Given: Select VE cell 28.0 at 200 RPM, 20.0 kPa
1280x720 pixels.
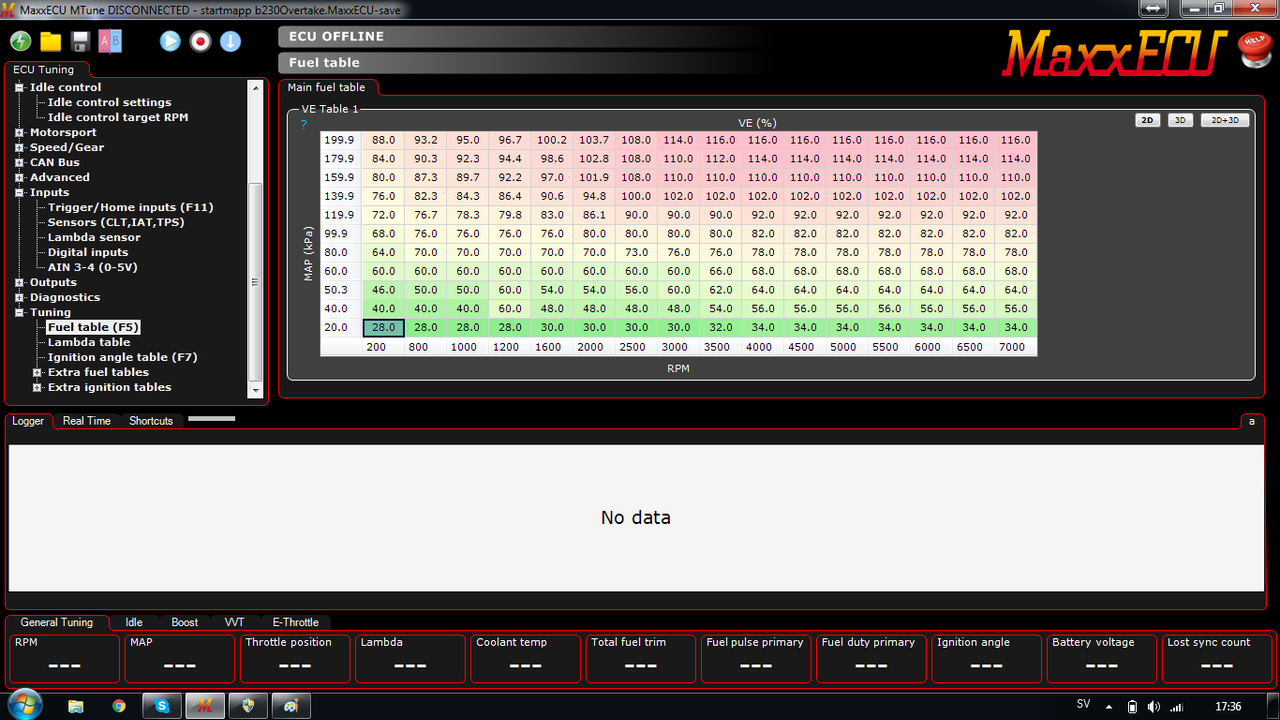Looking at the screenshot, I should 383,327.
